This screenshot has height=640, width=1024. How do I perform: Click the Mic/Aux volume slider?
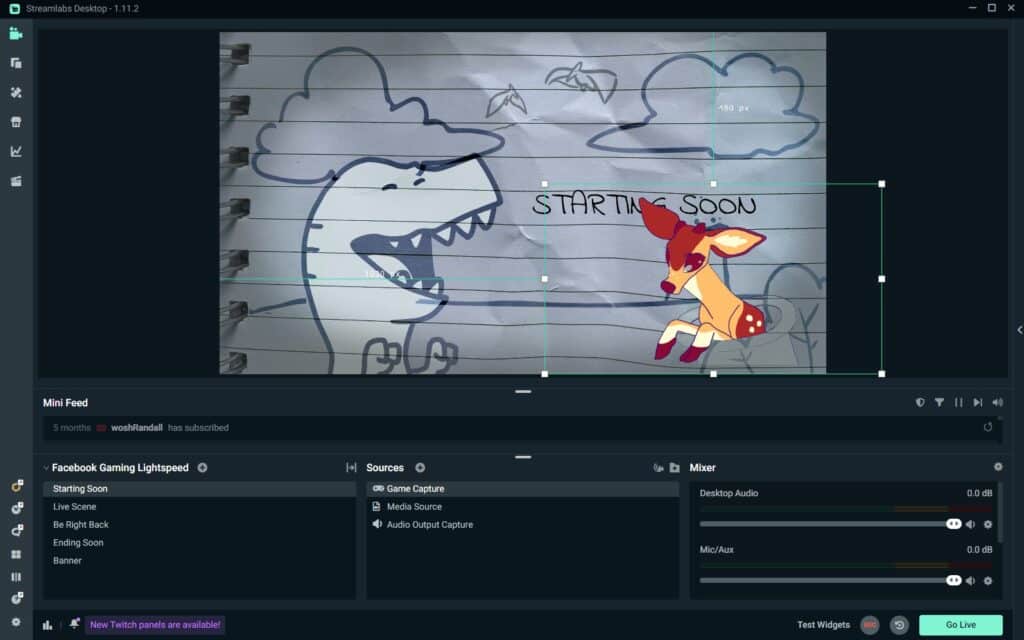coord(830,581)
